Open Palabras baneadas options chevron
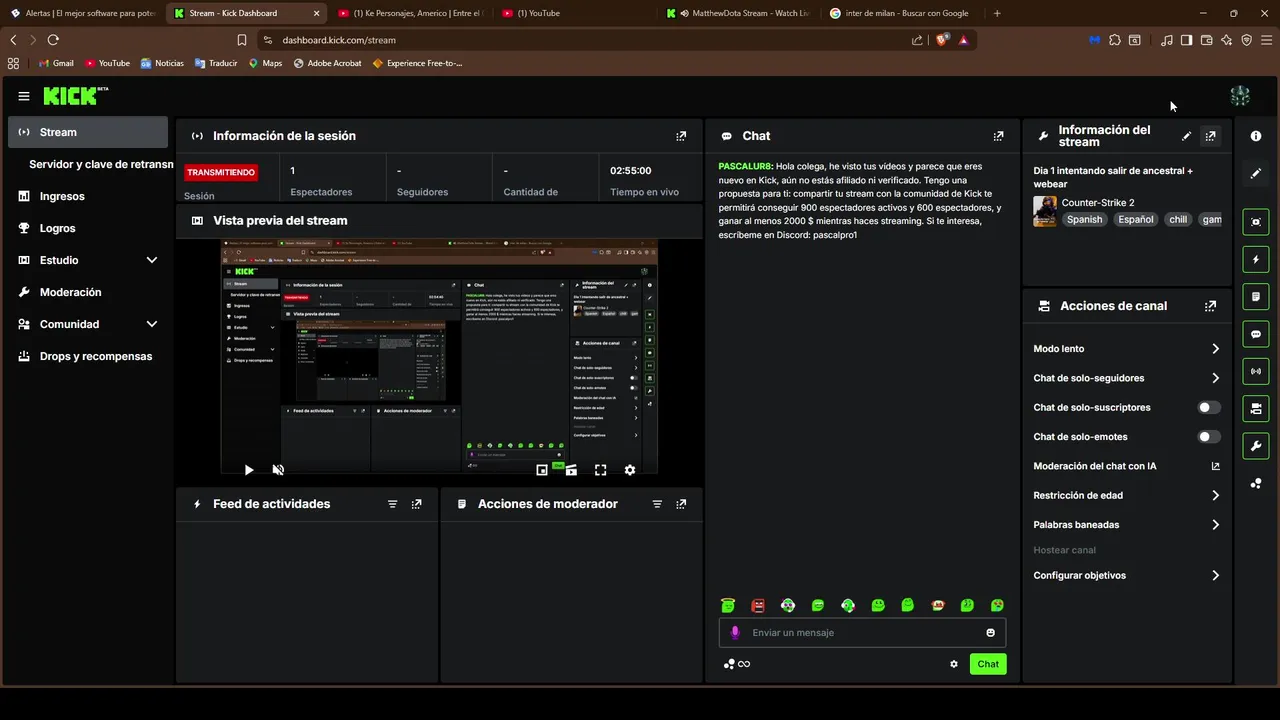The height and width of the screenshot is (720, 1280). pyautogui.click(x=1215, y=524)
